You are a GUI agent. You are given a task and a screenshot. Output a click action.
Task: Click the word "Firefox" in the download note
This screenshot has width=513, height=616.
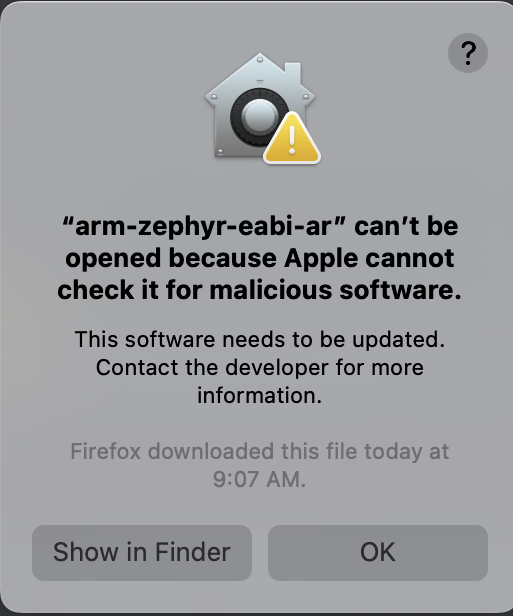pos(105,451)
